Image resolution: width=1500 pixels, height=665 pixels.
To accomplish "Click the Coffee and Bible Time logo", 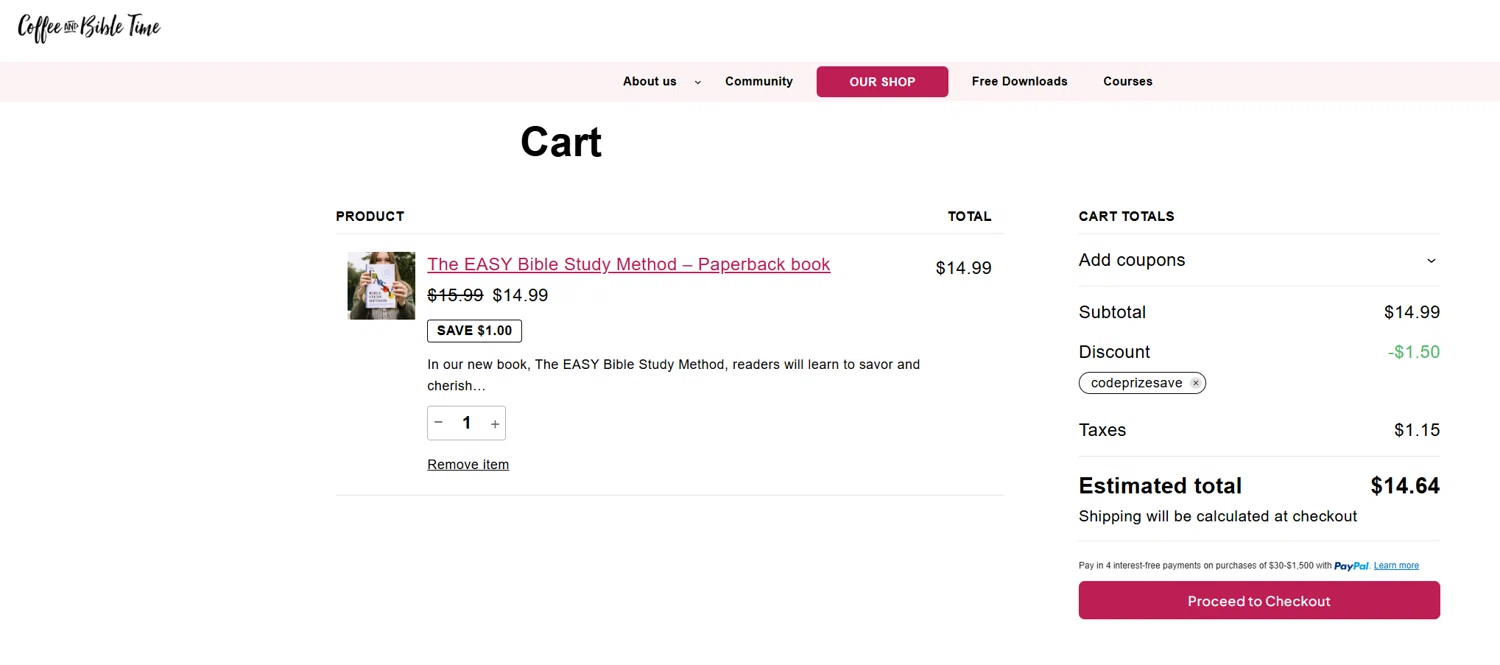I will coord(89,28).
